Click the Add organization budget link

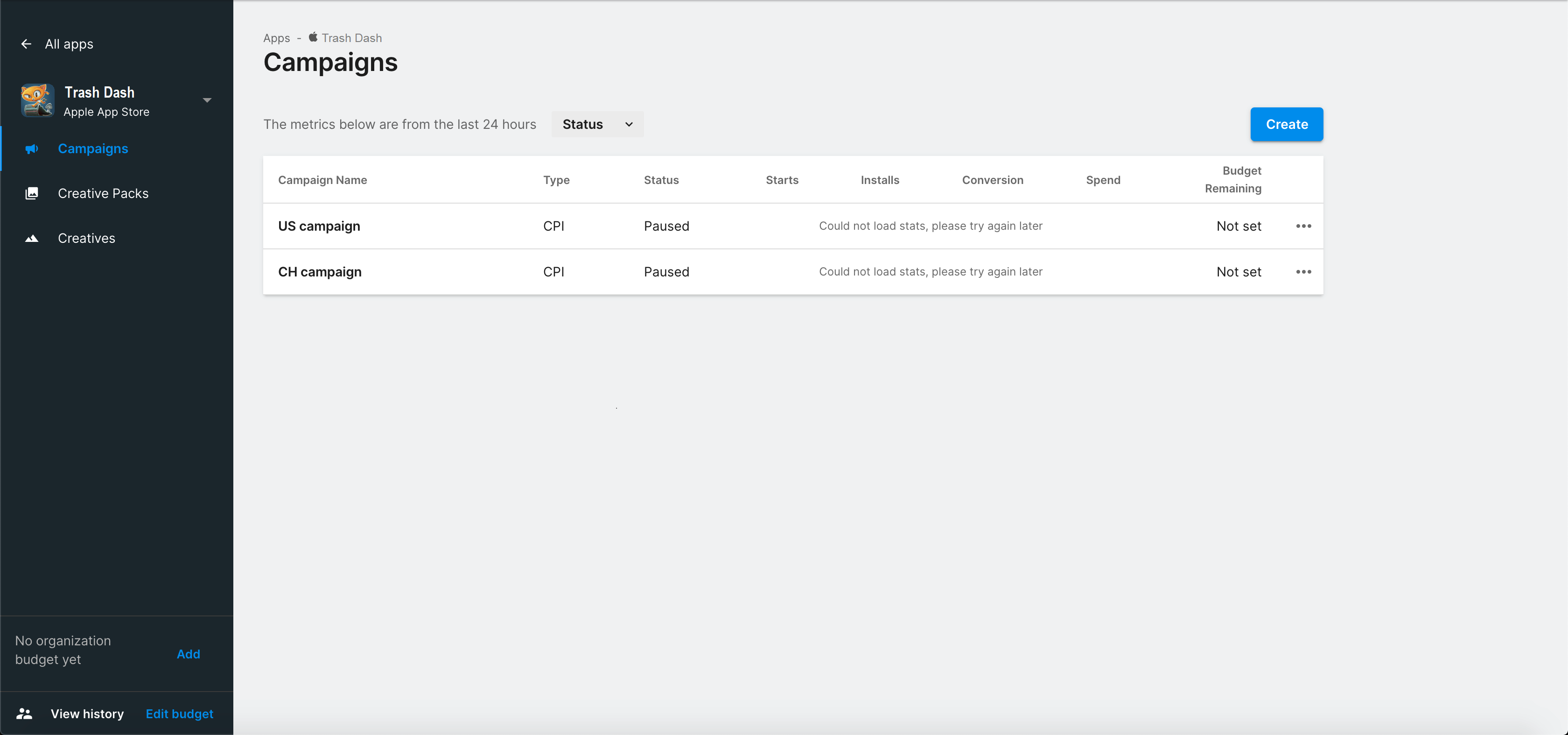[x=189, y=654]
